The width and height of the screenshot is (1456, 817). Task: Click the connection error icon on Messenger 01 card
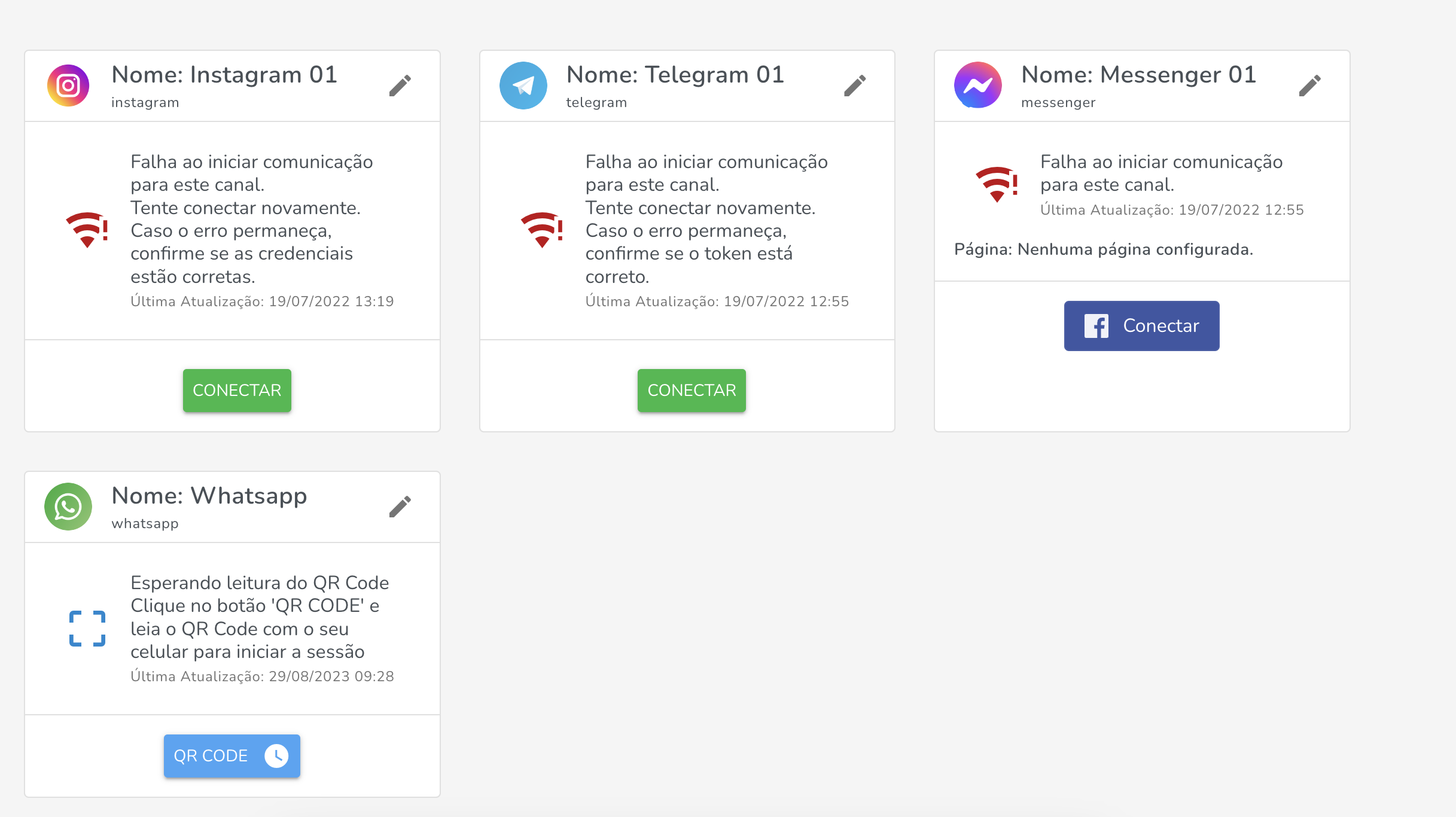(x=997, y=184)
